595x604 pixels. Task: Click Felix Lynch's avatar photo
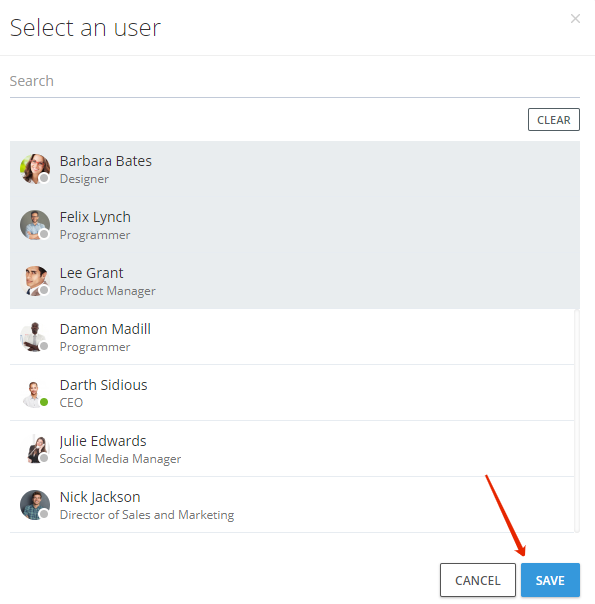click(x=35, y=225)
